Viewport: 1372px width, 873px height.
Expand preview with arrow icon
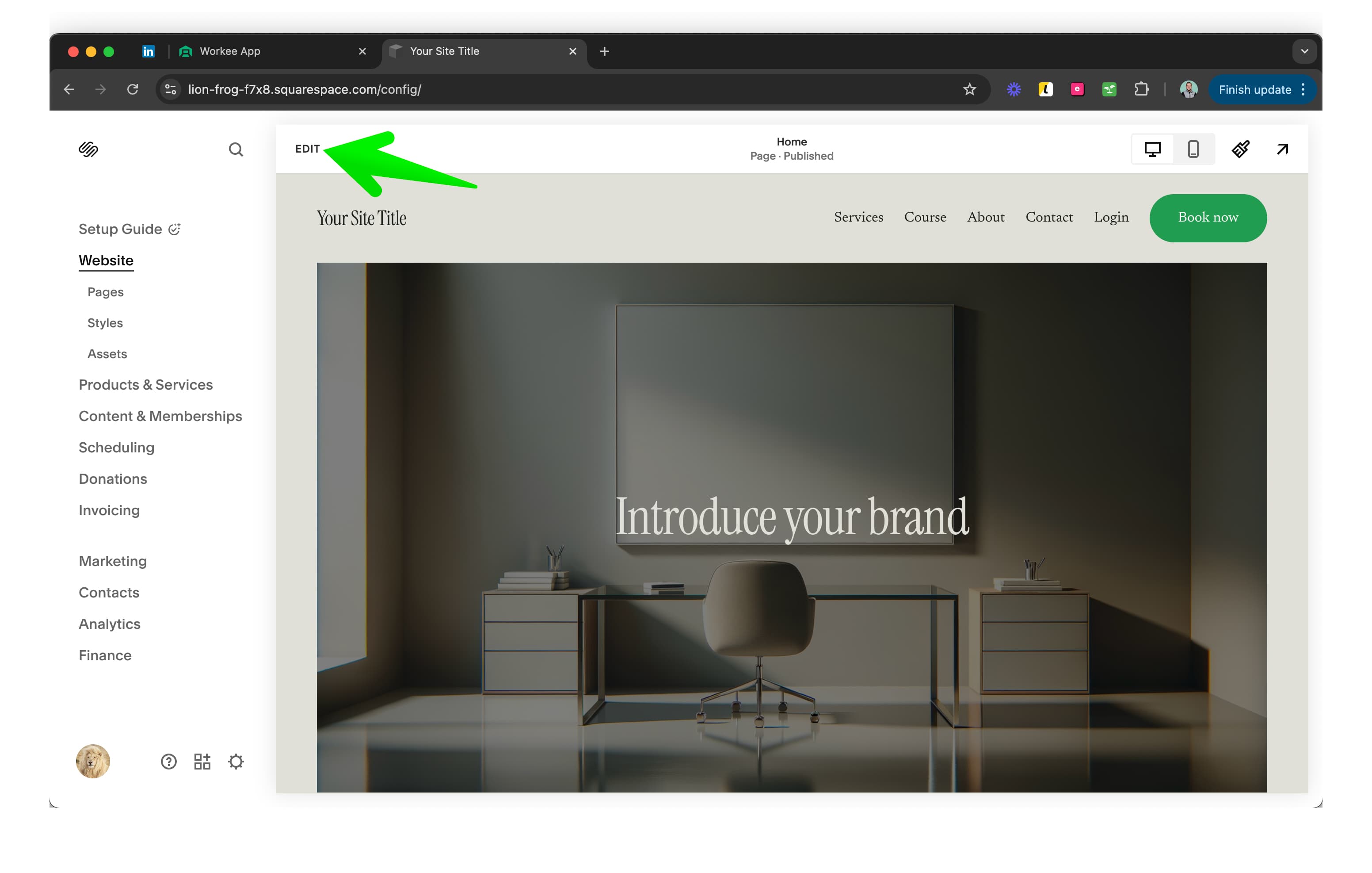pos(1283,149)
